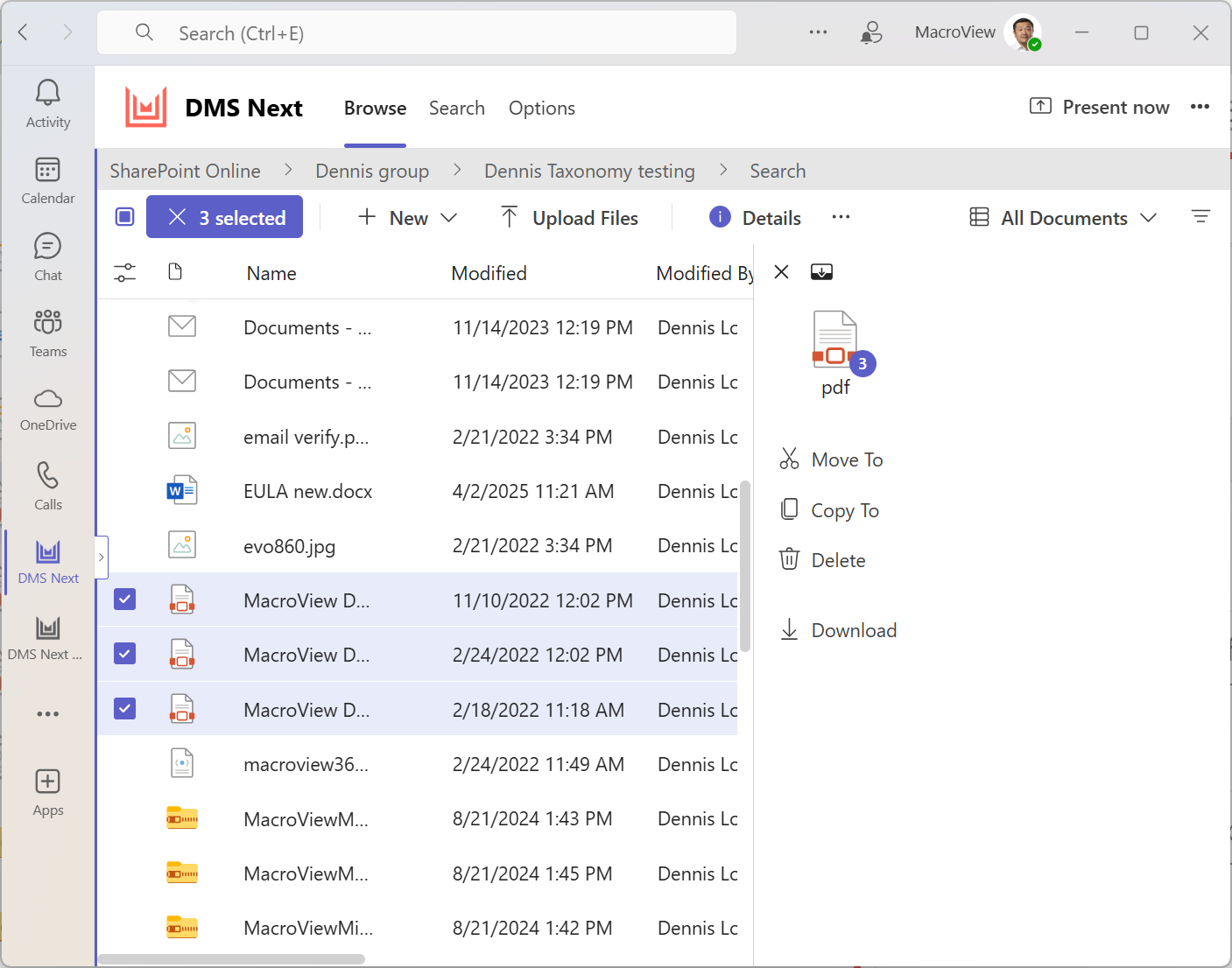Open the Calendar app icon
Image resolution: width=1232 pixels, height=968 pixels.
click(48, 180)
